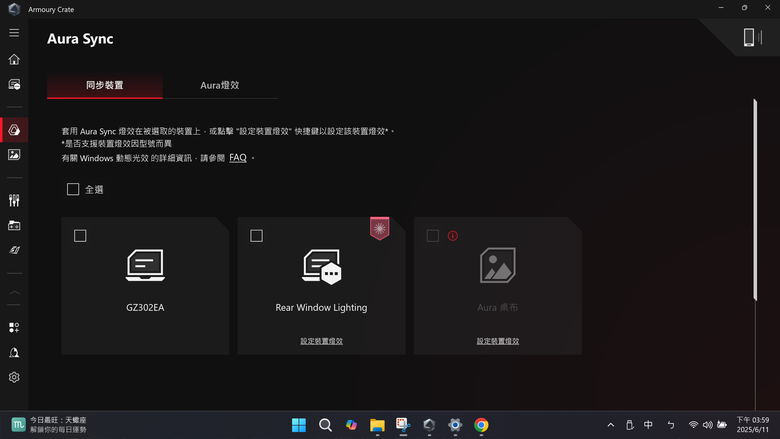Tick the 全選 checkbox

(73, 189)
